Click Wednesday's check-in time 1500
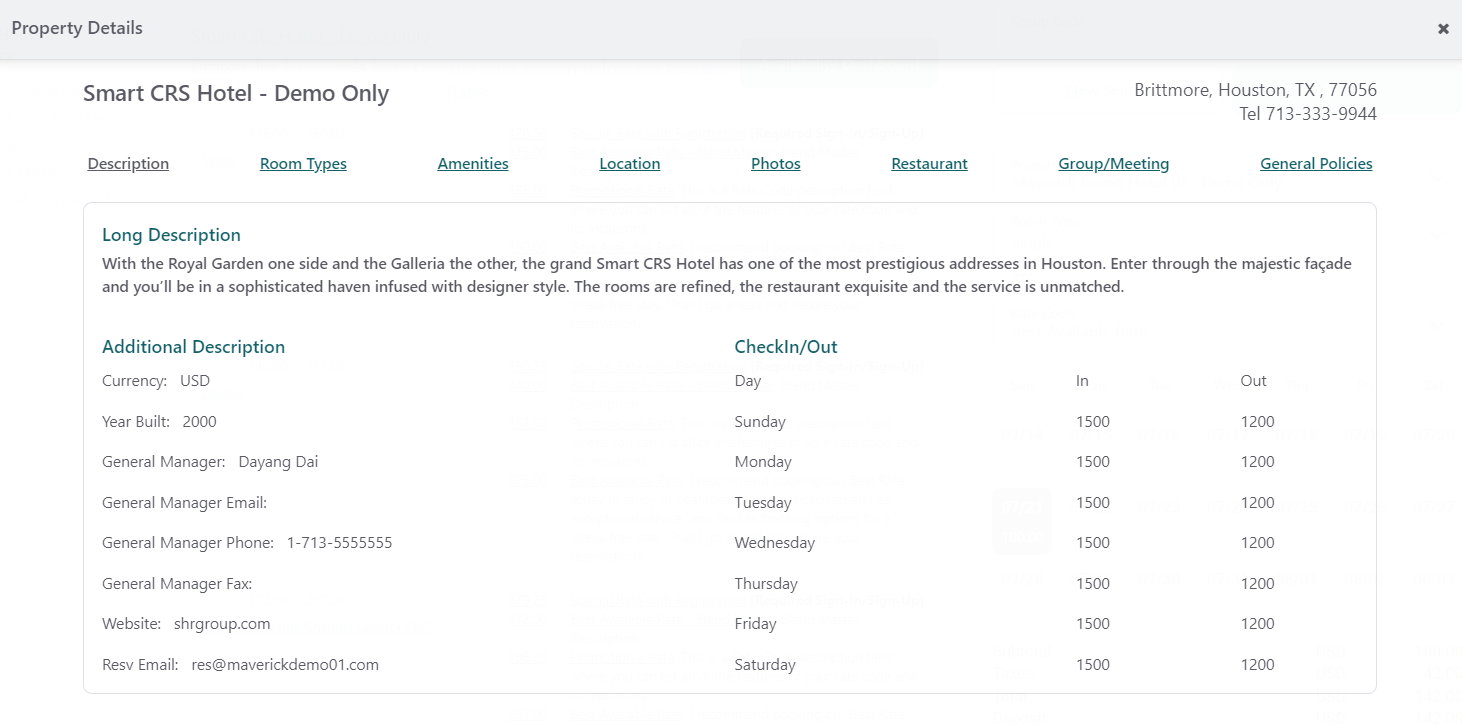 [1093, 543]
